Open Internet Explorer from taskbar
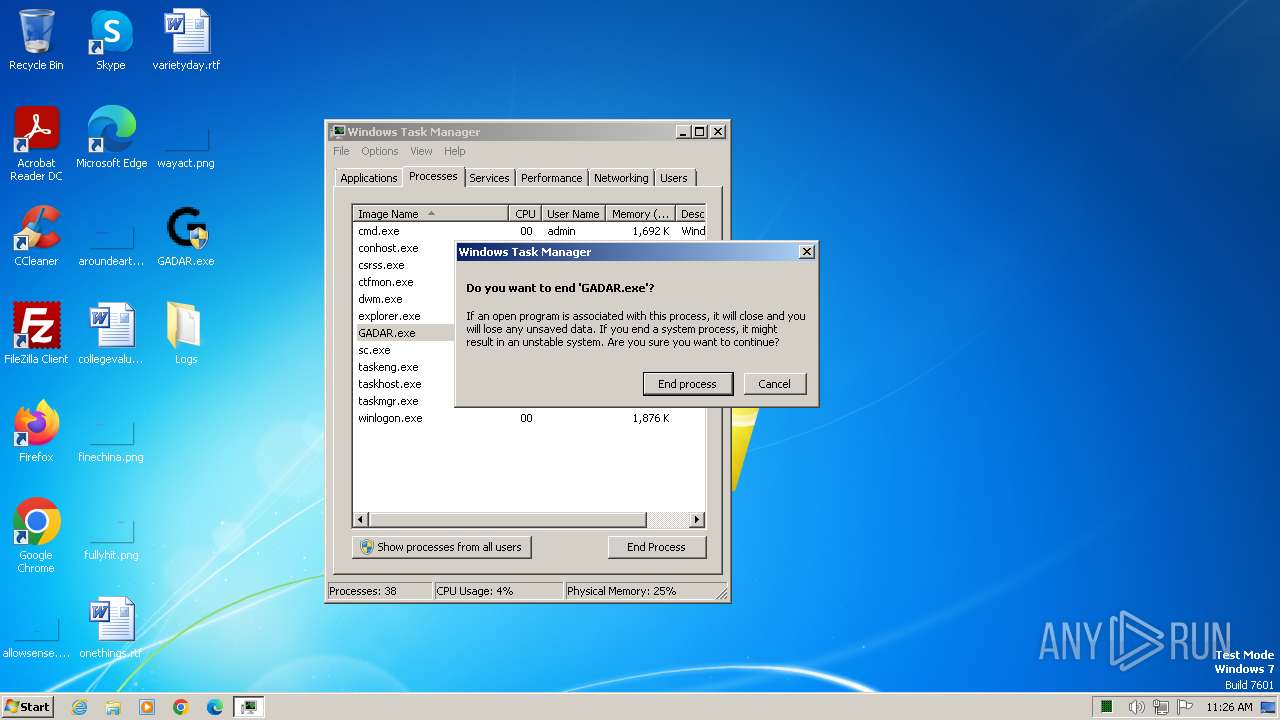Viewport: 1280px width, 720px height. 79,707
